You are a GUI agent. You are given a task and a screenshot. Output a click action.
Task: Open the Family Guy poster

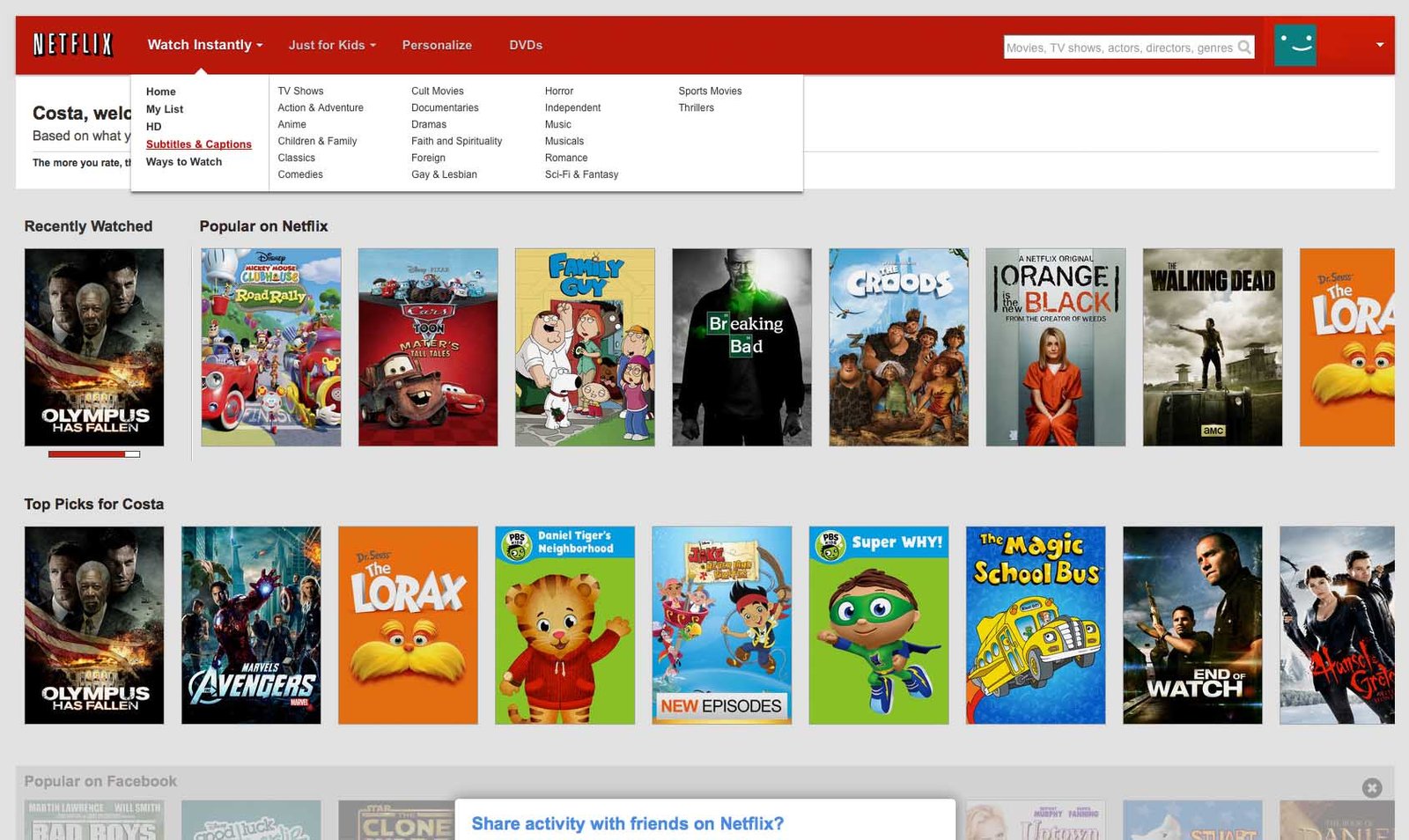tap(585, 347)
